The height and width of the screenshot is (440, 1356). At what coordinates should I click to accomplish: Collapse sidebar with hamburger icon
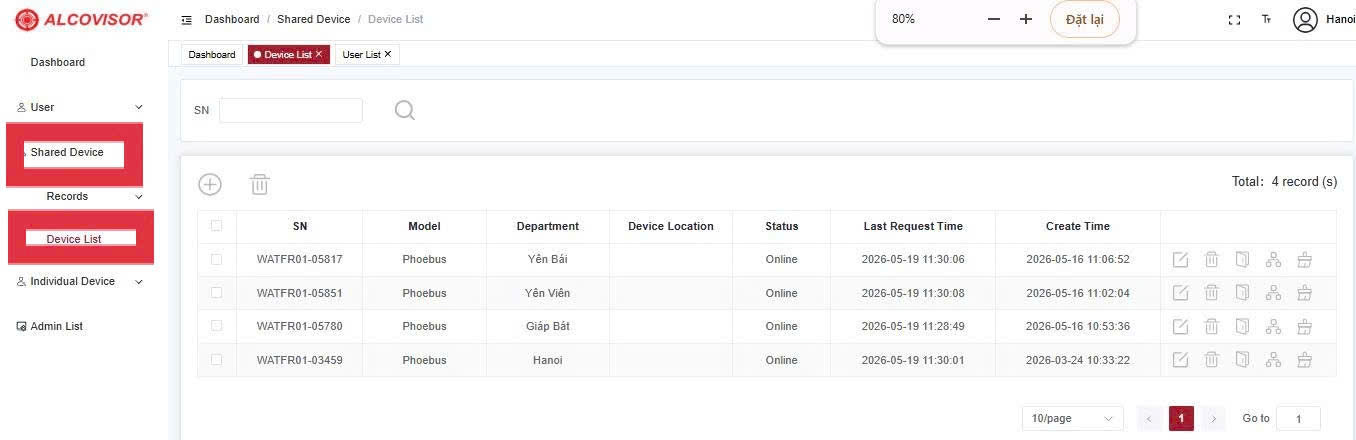[x=187, y=20]
